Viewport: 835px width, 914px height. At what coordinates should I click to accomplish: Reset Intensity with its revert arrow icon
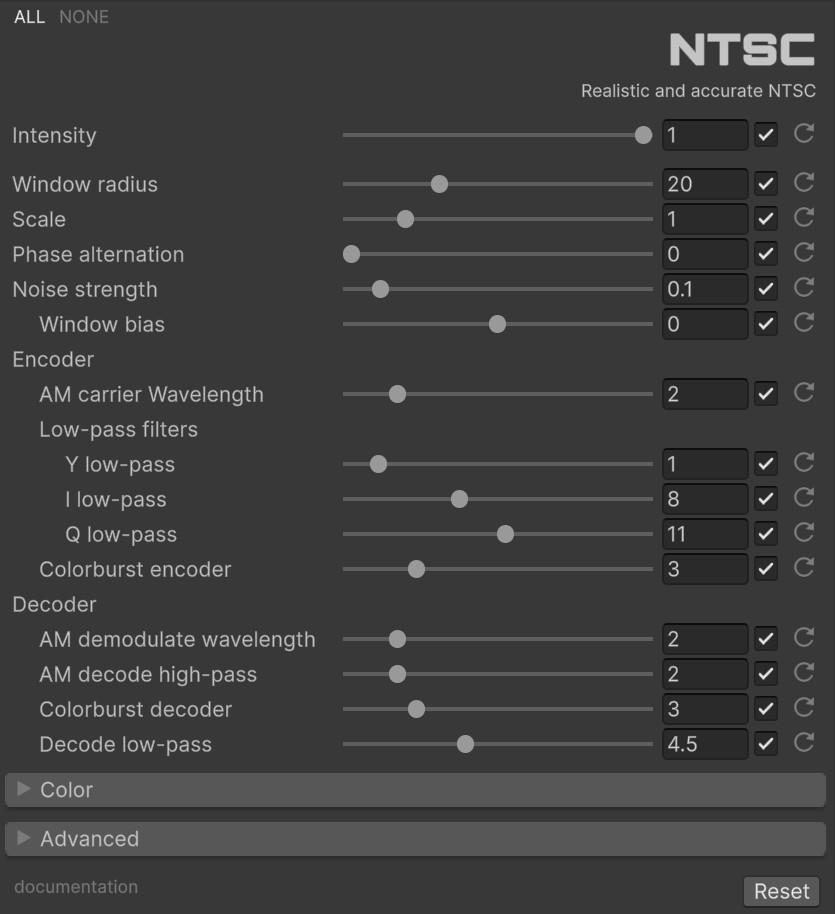804,134
